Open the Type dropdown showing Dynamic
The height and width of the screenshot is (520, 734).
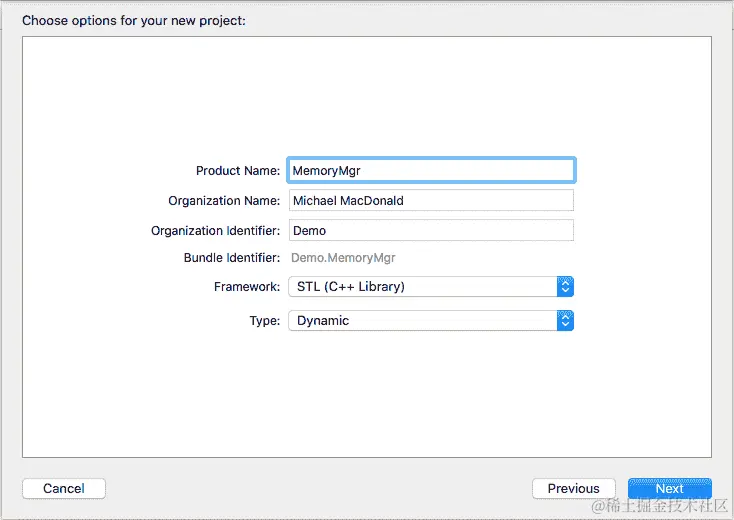[x=431, y=321]
